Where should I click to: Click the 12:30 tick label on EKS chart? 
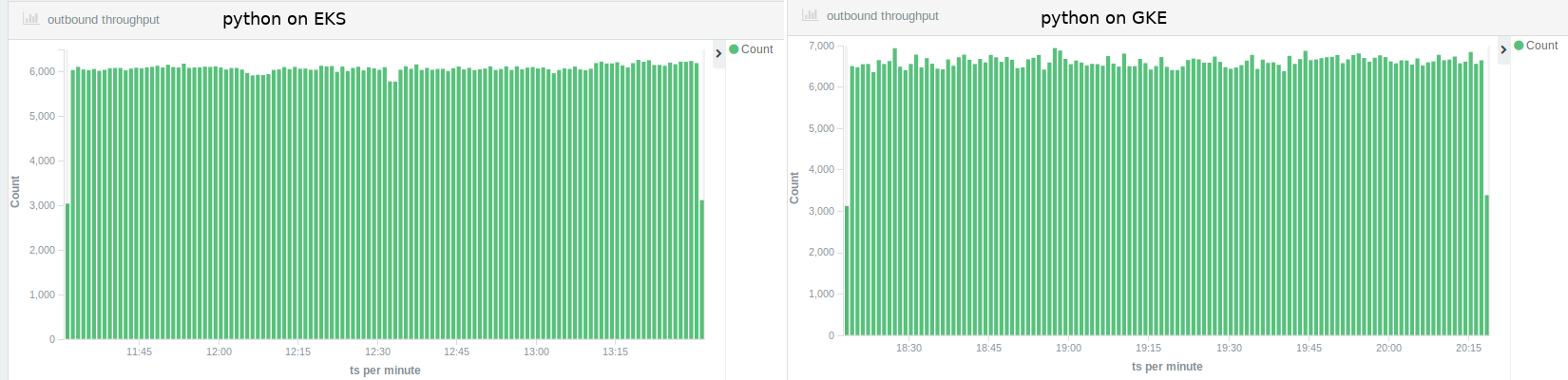(x=377, y=351)
